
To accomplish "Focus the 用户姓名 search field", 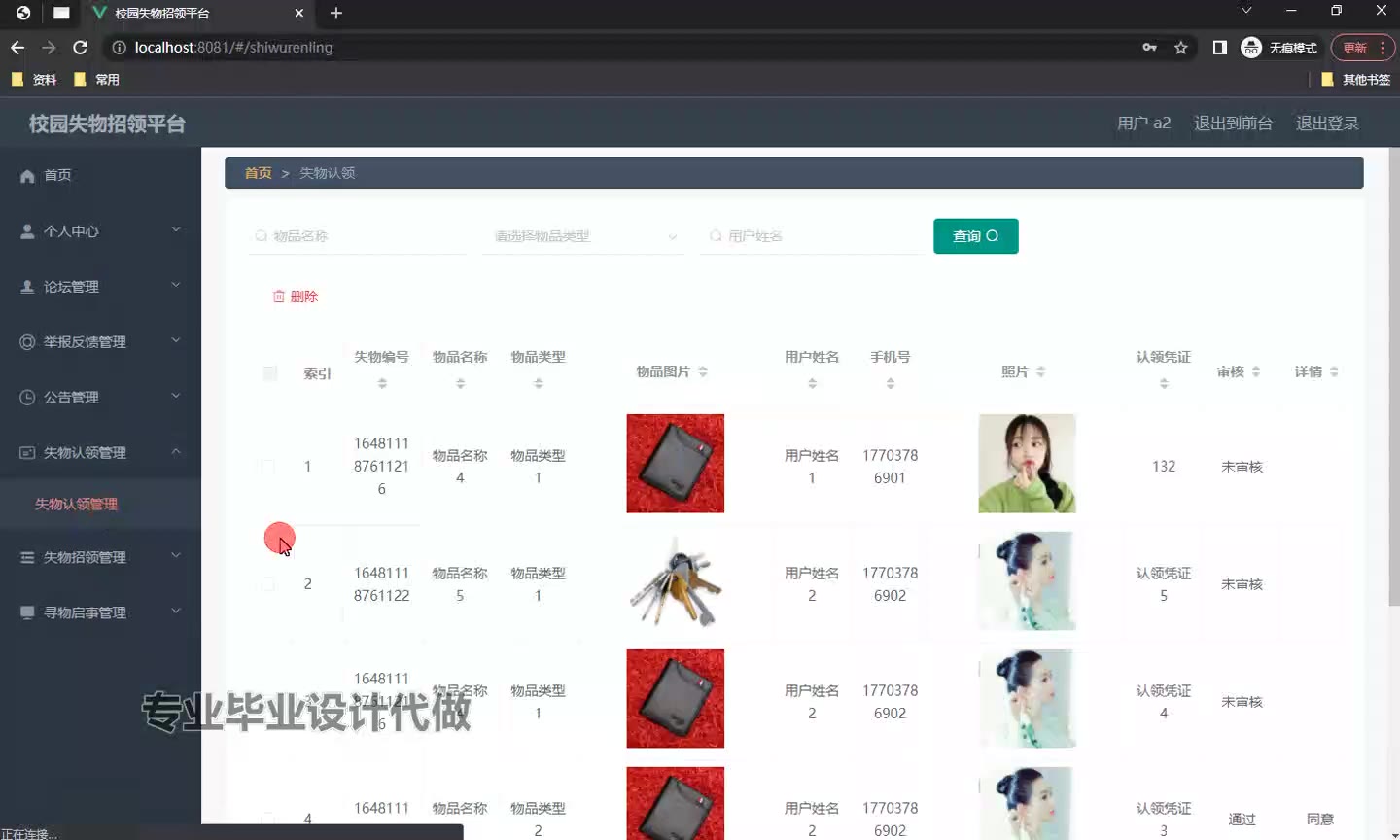I will coord(812,236).
